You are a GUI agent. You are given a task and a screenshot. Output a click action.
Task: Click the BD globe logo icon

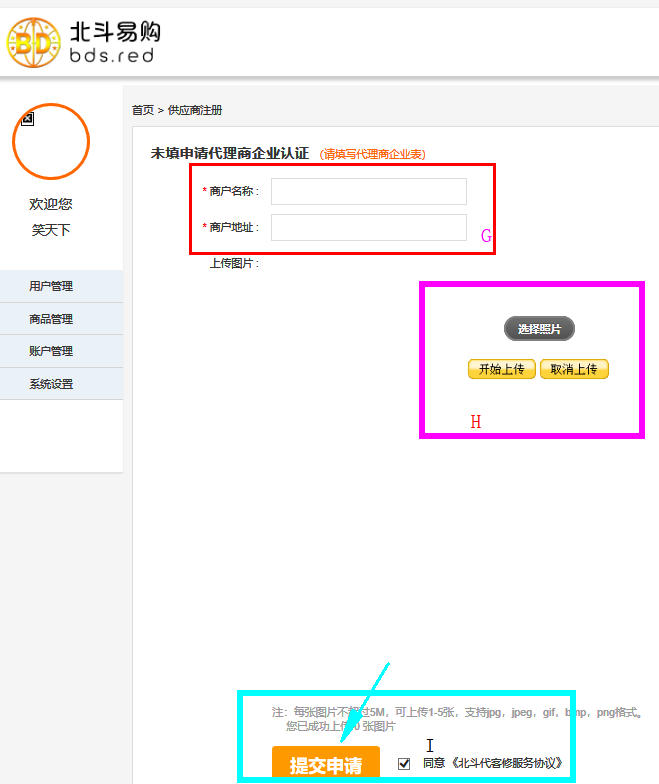tap(34, 43)
